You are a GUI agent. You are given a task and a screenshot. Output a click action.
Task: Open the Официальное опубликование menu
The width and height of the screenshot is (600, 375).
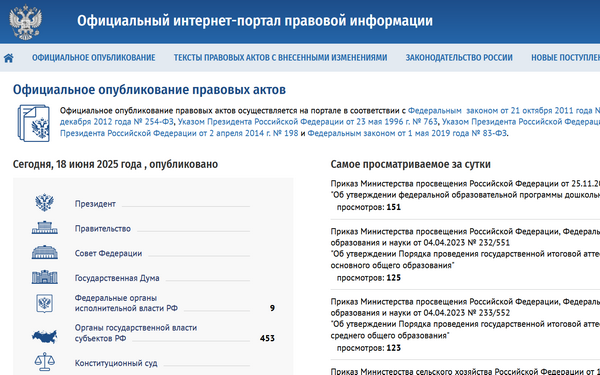pos(93,58)
